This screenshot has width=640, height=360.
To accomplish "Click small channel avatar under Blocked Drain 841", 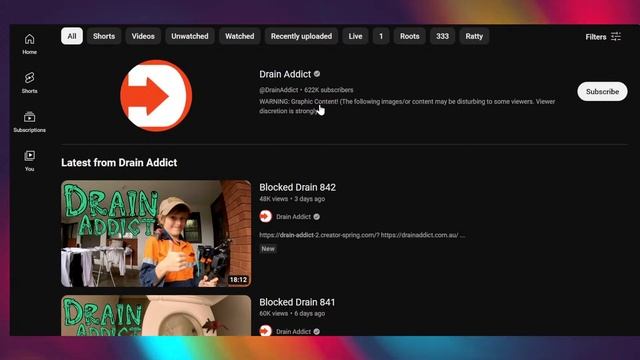I will 266,331.
